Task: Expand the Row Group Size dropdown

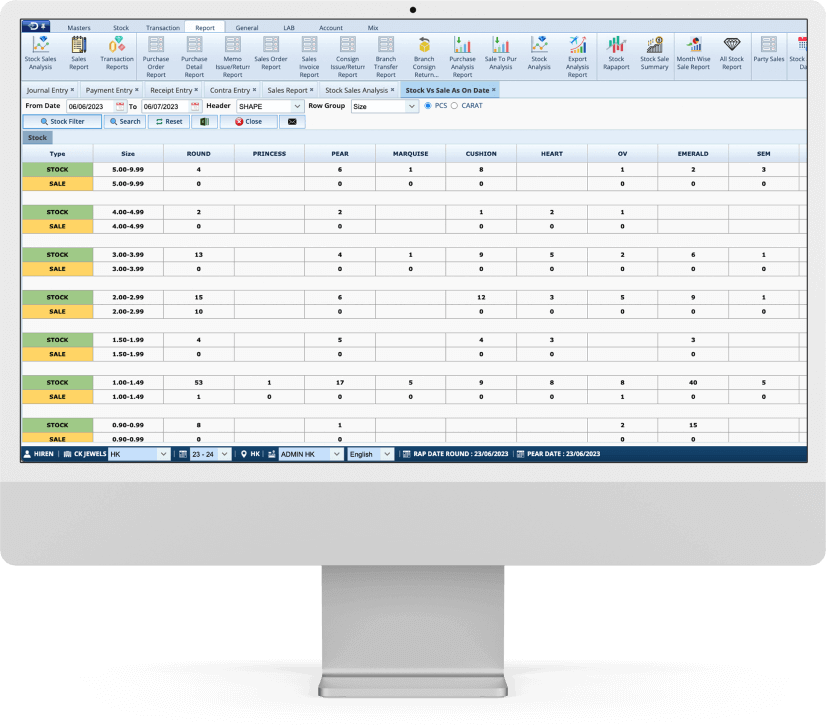Action: 412,106
